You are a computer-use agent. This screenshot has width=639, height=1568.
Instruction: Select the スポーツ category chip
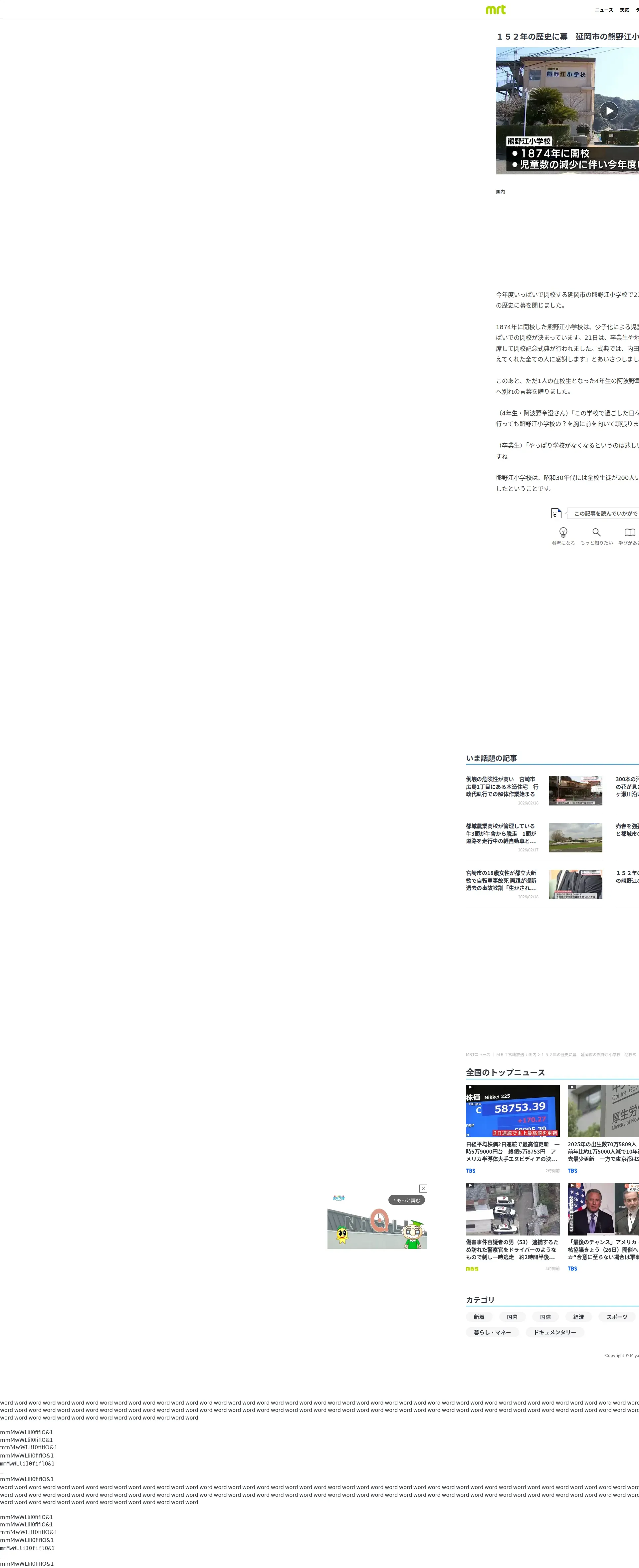click(616, 1317)
